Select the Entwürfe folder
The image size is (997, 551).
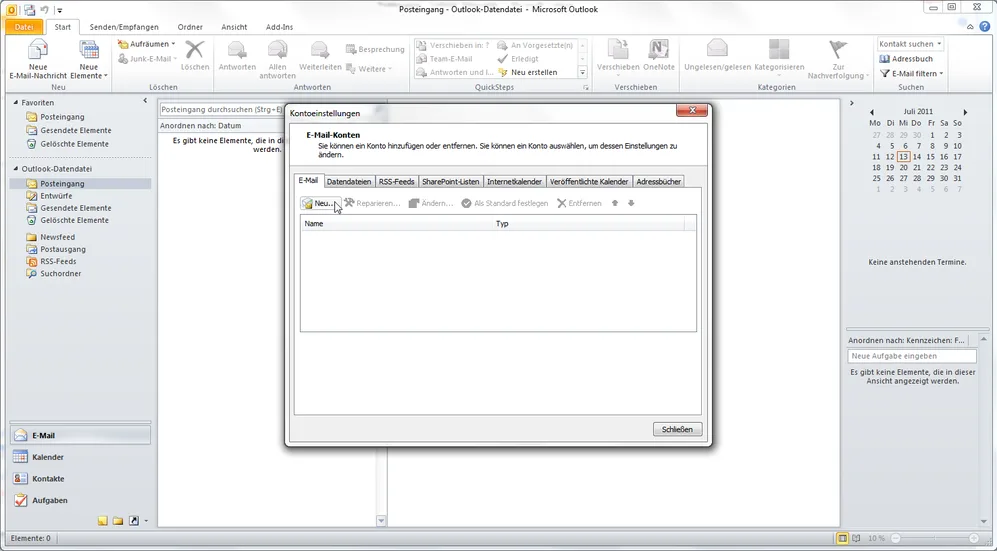[x=56, y=196]
